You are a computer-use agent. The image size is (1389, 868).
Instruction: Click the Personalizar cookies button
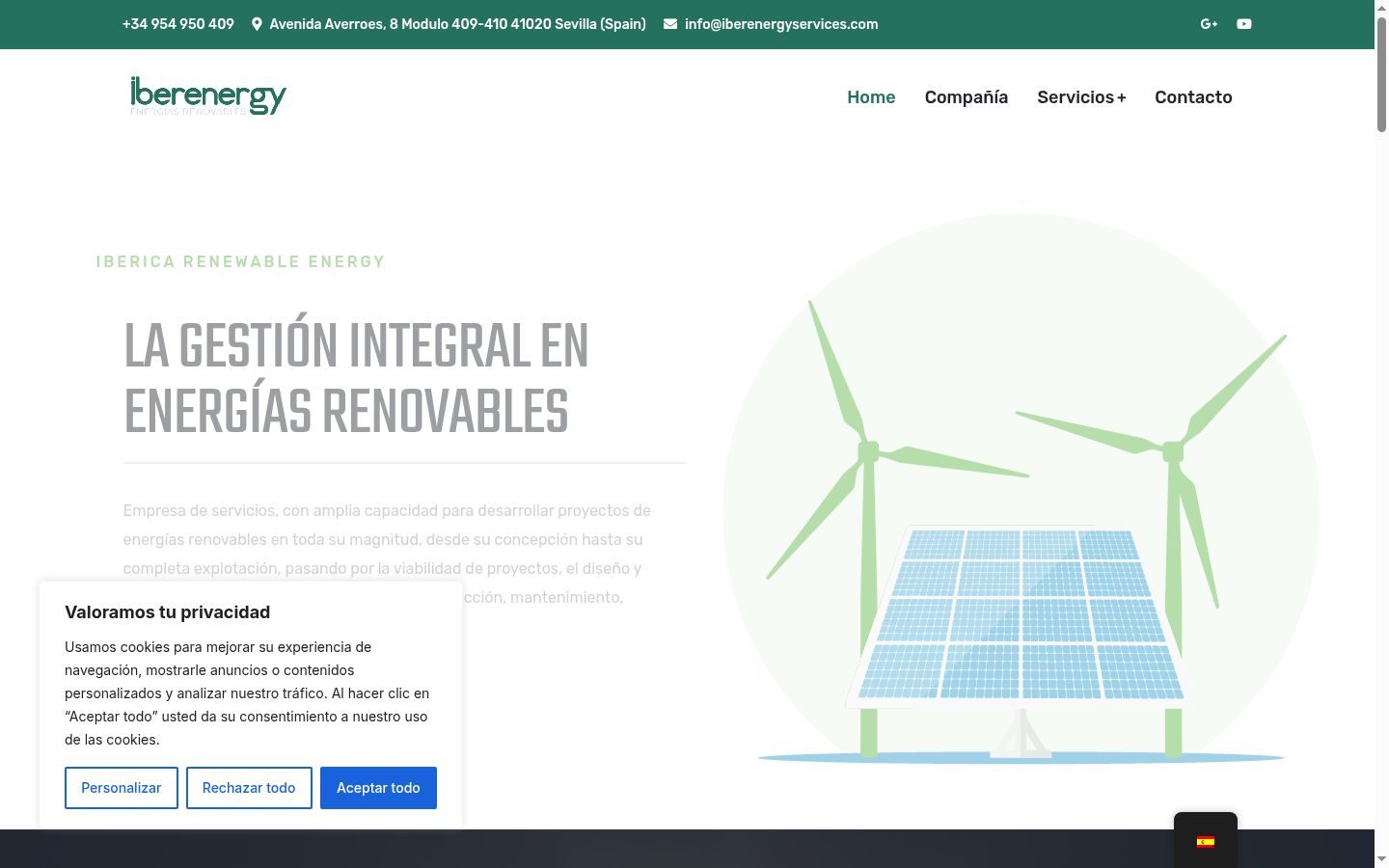[122, 788]
